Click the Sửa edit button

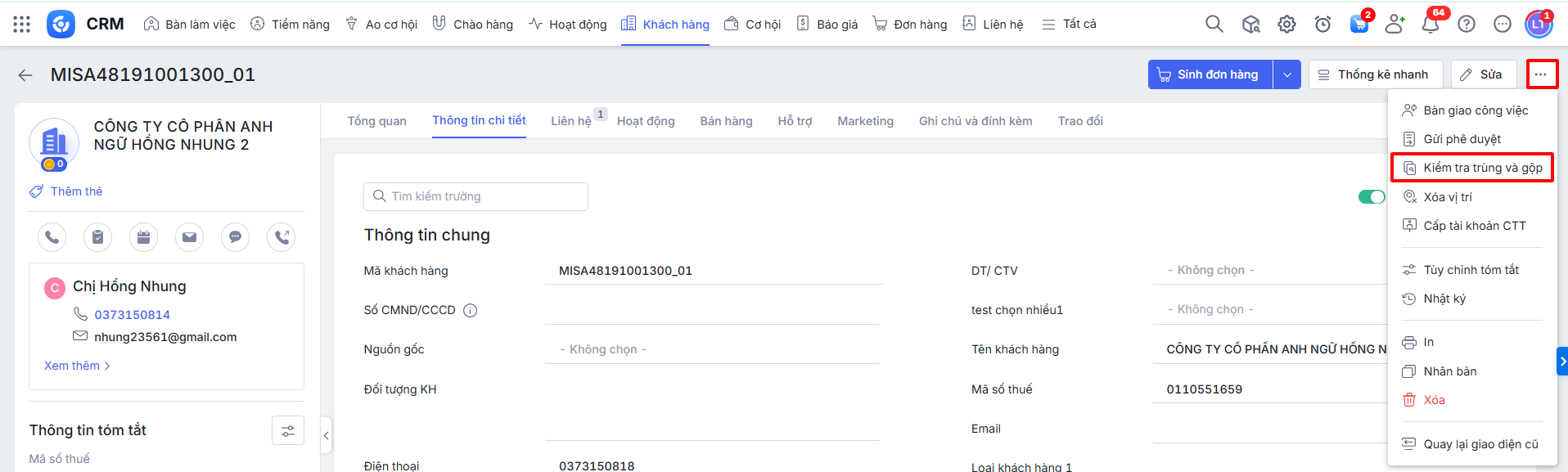point(1483,74)
